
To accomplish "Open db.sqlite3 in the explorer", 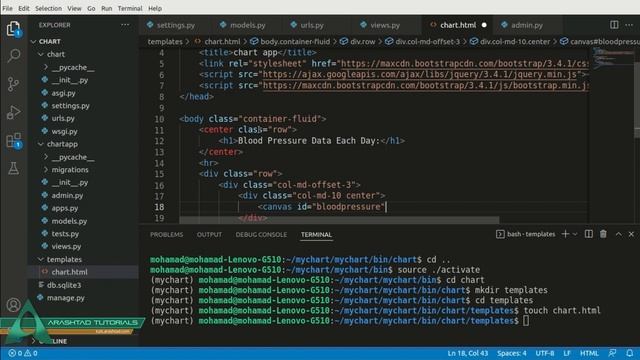I will pyautogui.click(x=64, y=285).
